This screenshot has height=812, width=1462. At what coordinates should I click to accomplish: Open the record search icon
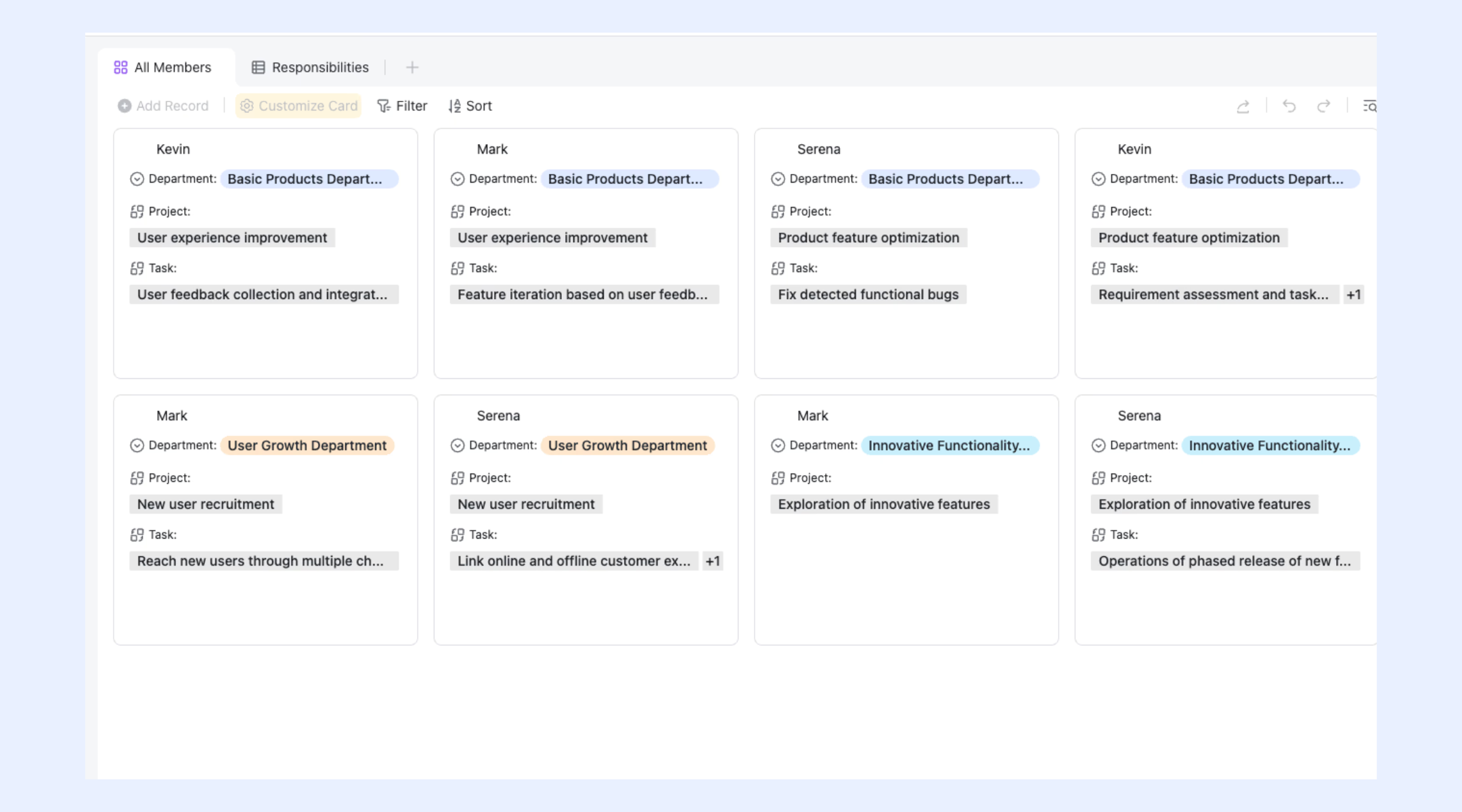point(1369,106)
